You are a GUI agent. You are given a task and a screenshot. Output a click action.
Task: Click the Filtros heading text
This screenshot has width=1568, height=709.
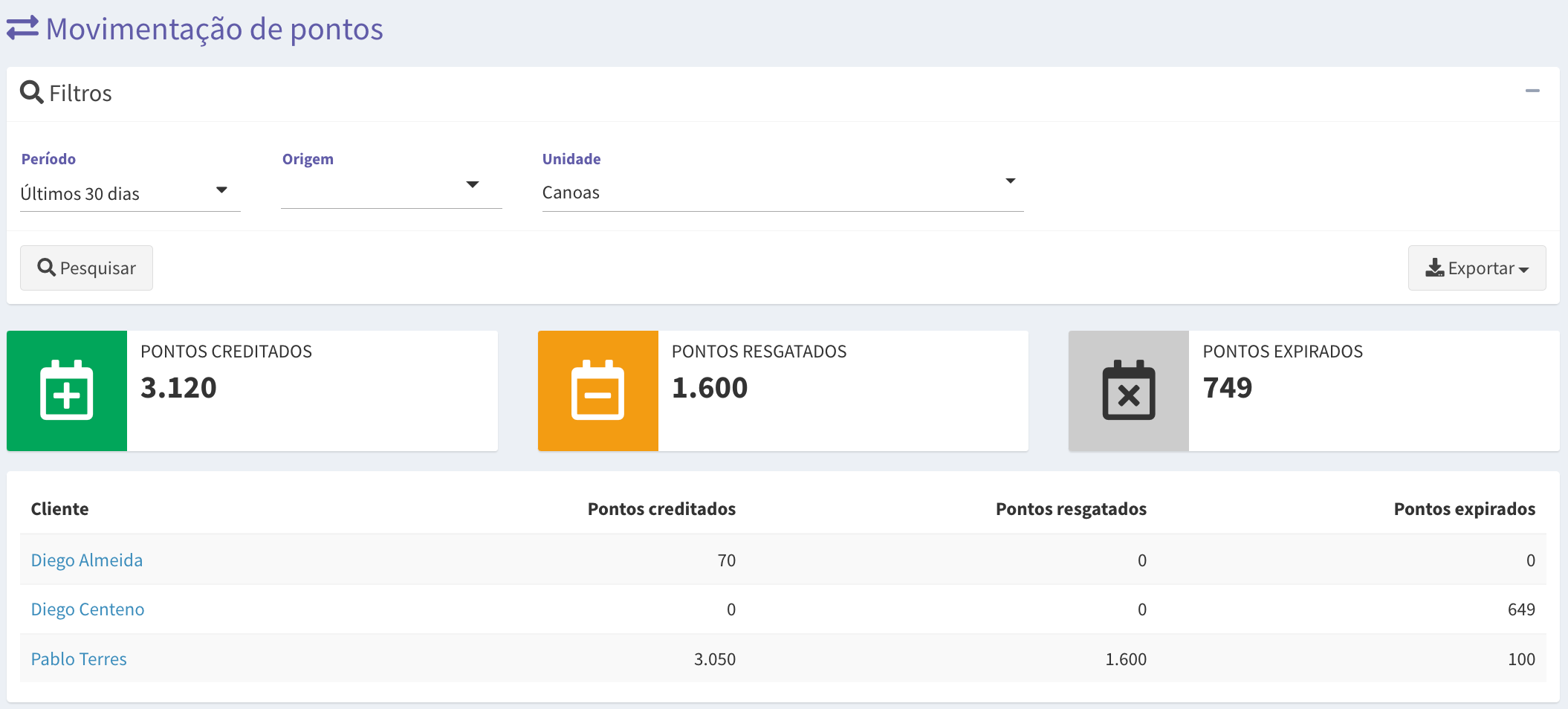point(80,93)
